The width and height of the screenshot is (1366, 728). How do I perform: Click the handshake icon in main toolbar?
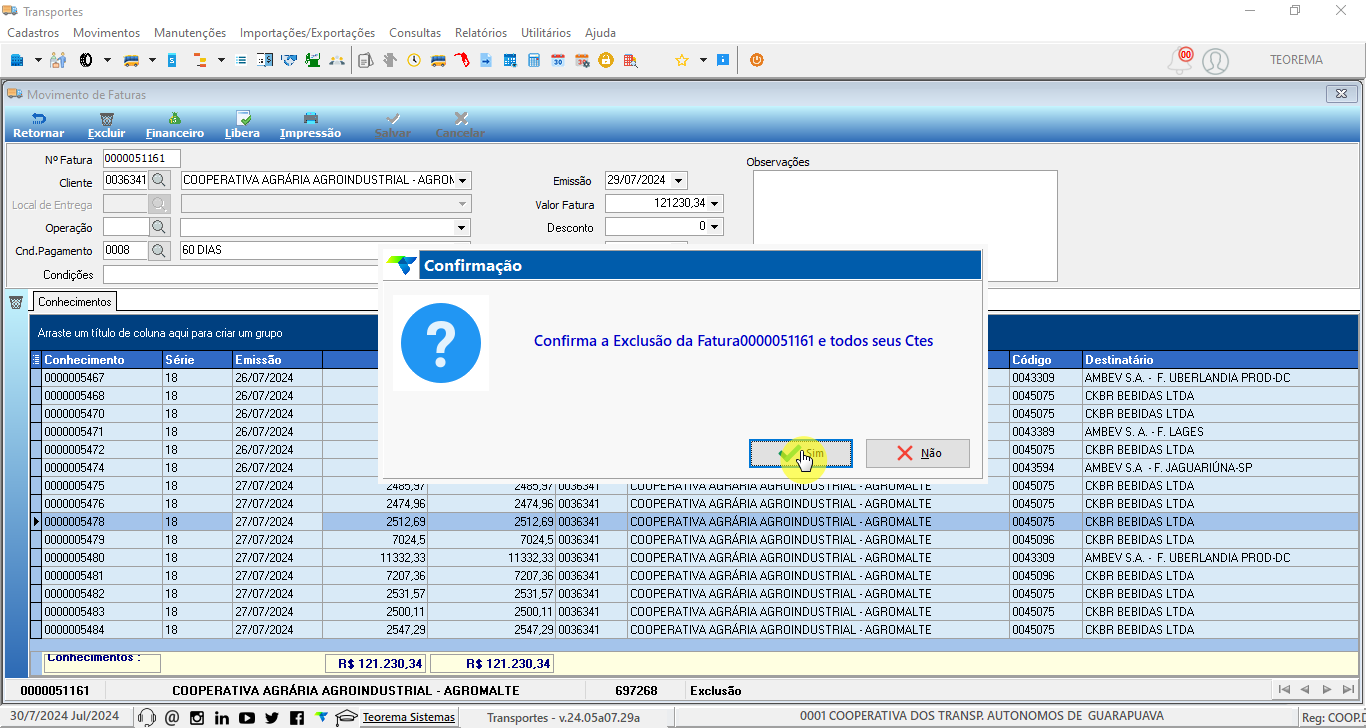289,60
